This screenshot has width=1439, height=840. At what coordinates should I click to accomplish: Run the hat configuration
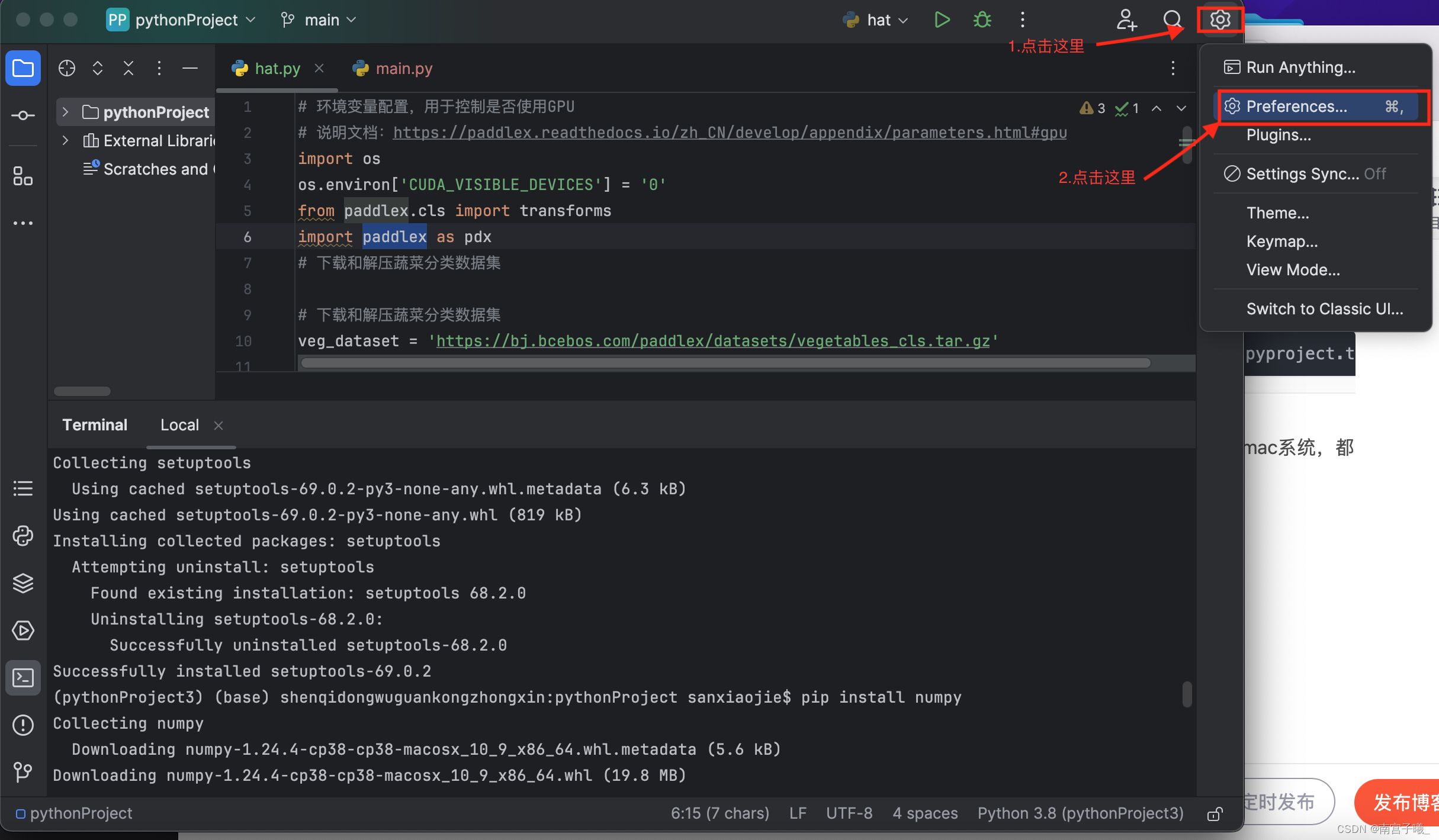[942, 19]
